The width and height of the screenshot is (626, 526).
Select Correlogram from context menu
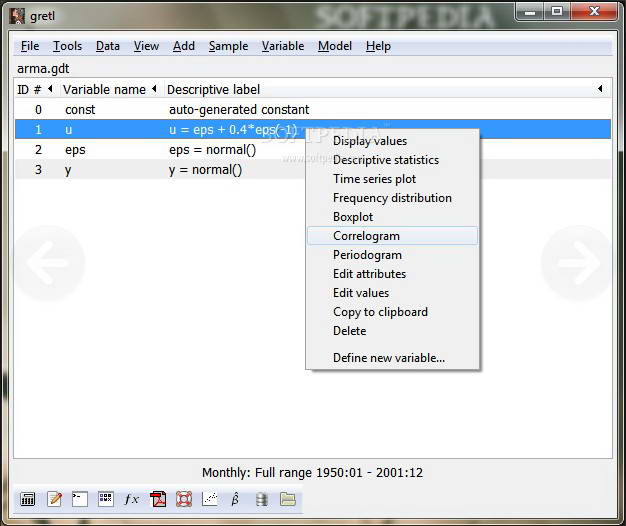[392, 236]
